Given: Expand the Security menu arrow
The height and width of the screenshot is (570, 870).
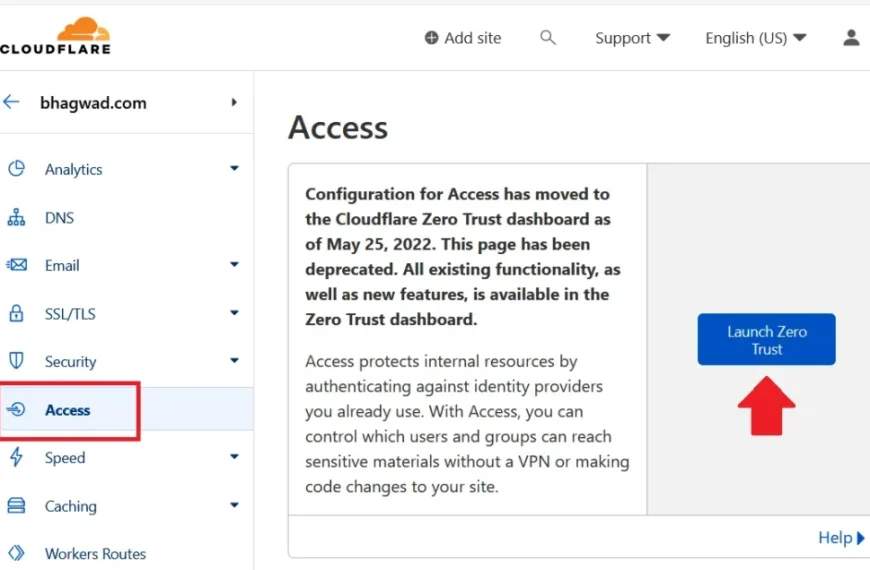Looking at the screenshot, I should click(234, 361).
